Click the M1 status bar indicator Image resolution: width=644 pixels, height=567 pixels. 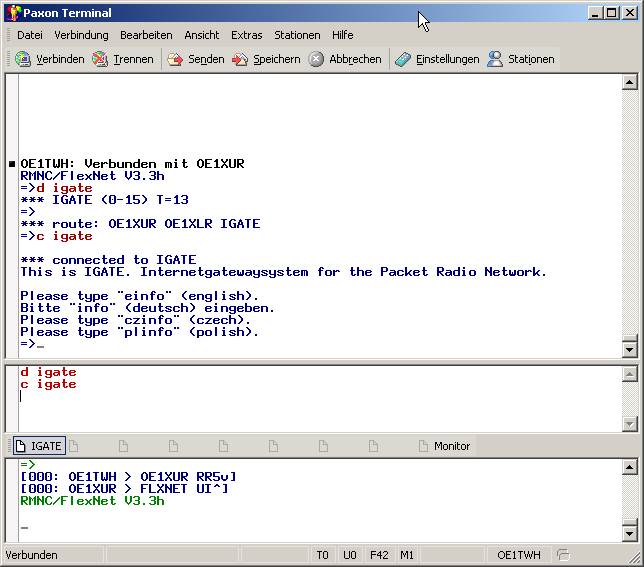(x=407, y=555)
